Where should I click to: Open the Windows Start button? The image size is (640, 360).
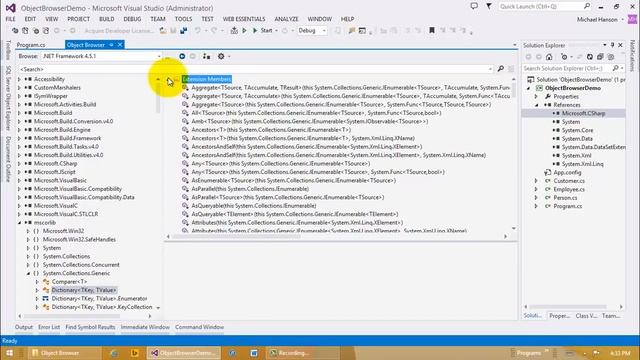coord(9,353)
